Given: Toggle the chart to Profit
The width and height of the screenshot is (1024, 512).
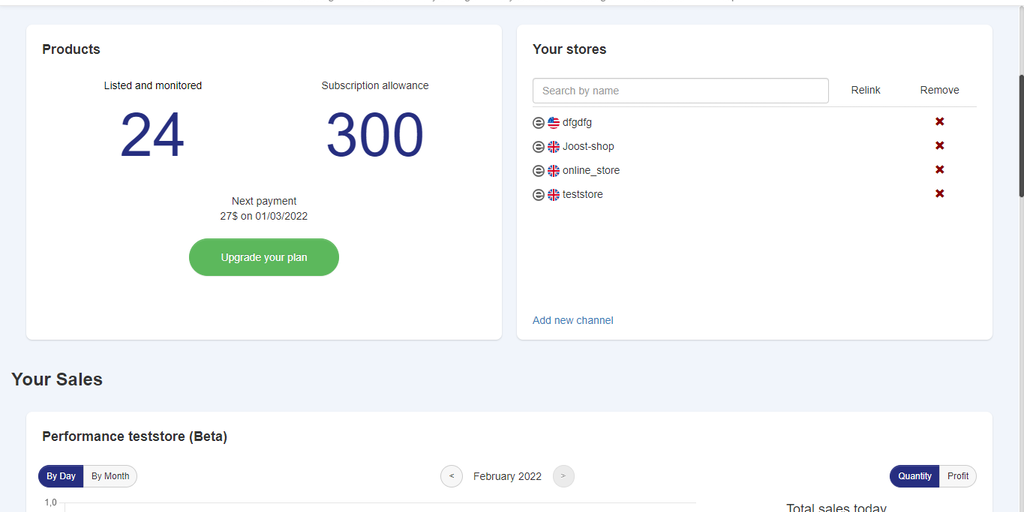Looking at the screenshot, I should coord(958,476).
